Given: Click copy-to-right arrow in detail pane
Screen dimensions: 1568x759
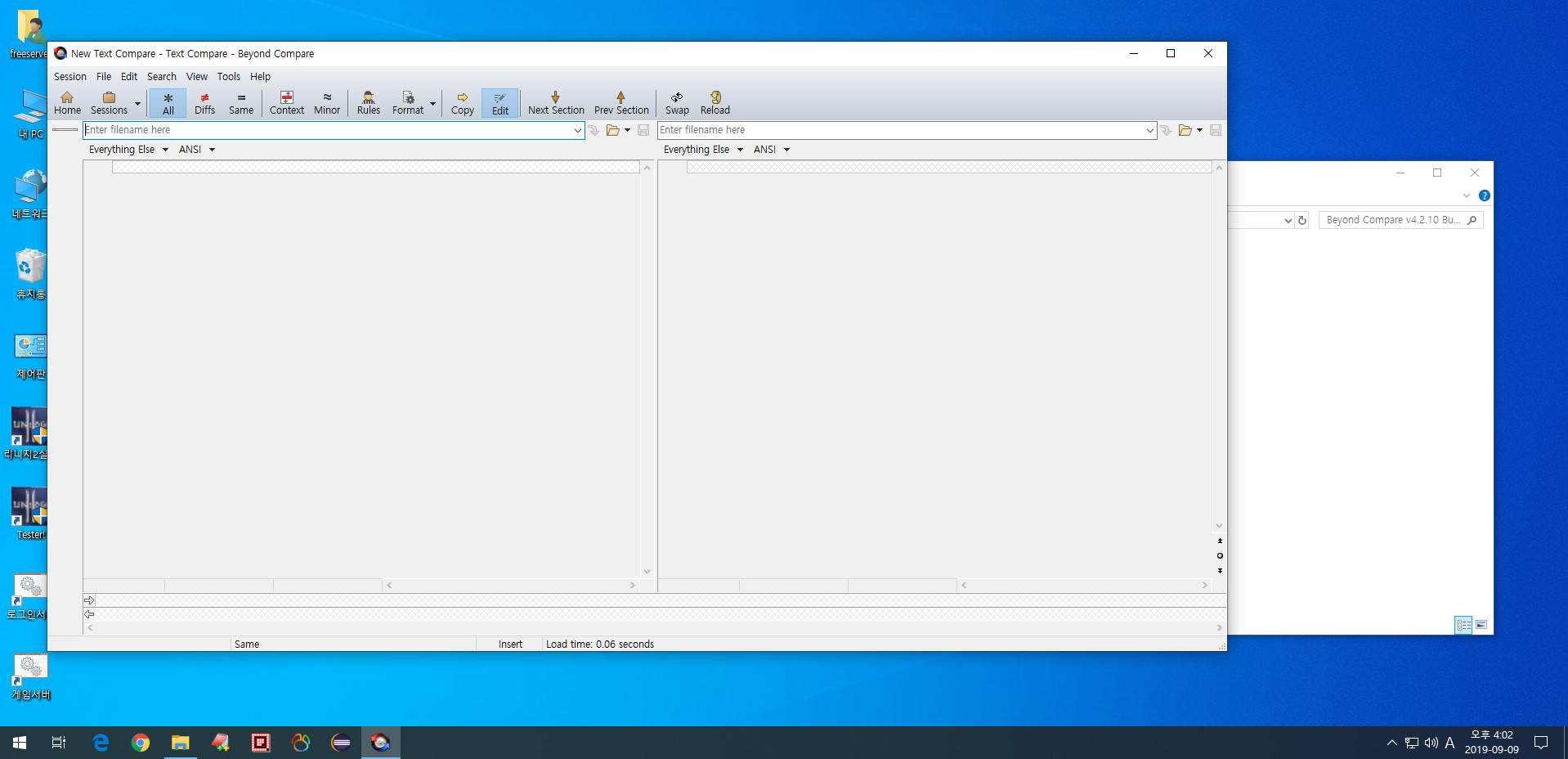Looking at the screenshot, I should 89,600.
